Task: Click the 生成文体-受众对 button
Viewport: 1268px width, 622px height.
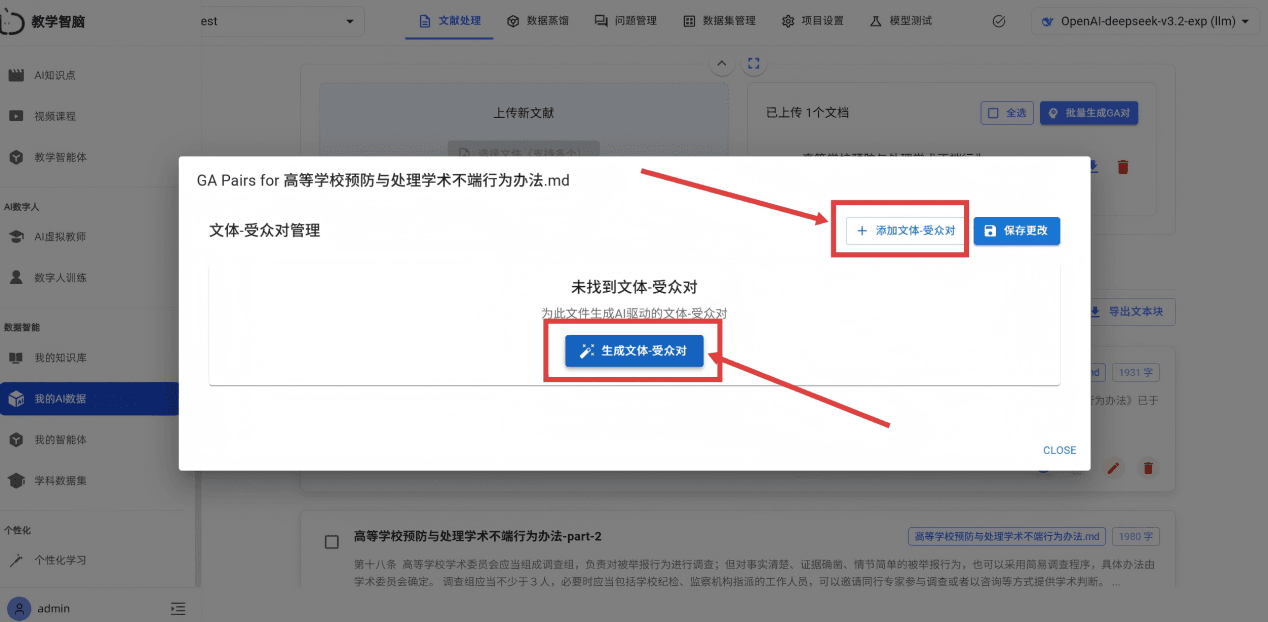Action: 633,351
